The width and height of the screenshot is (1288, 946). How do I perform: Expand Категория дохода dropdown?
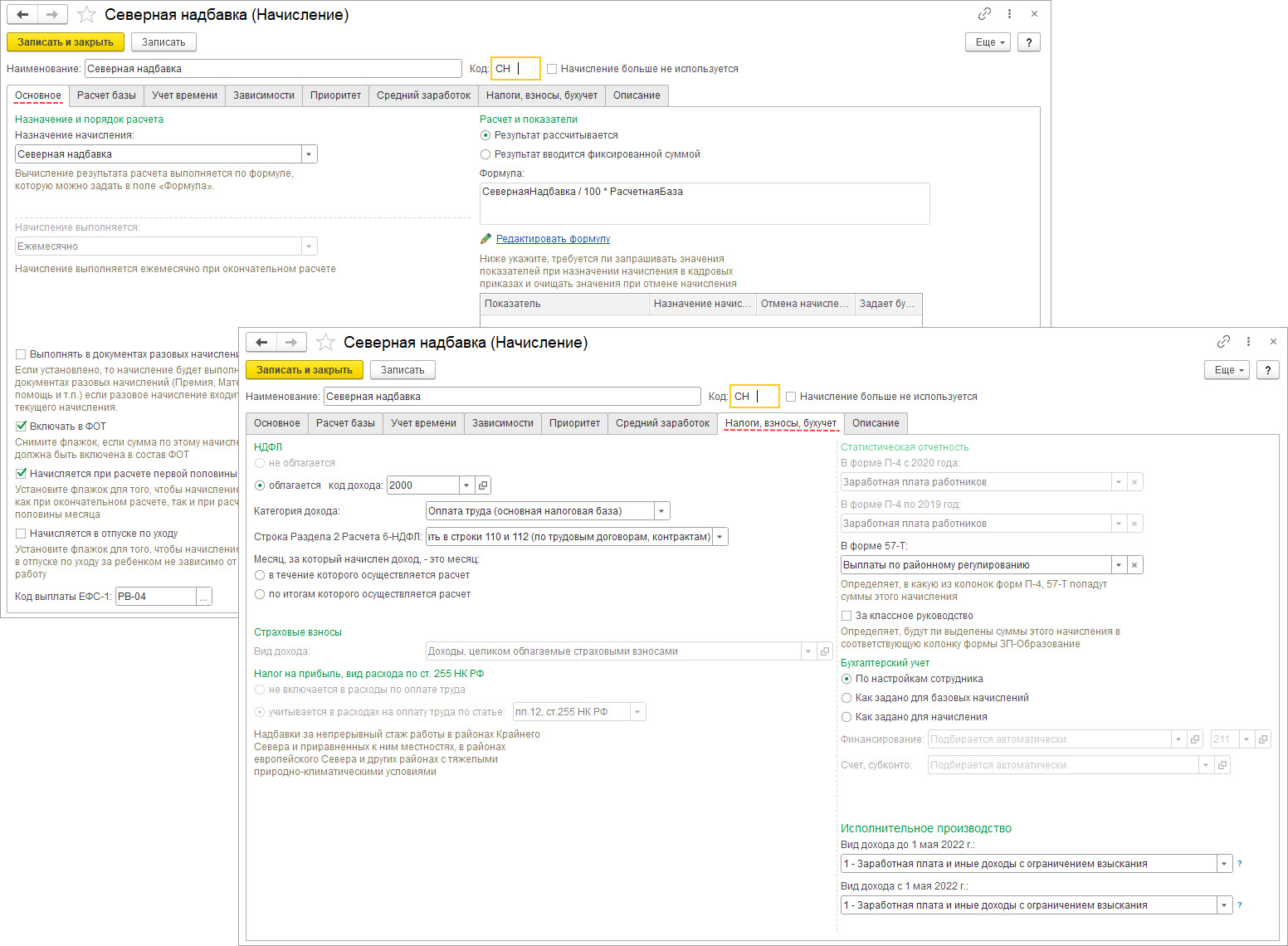661,511
